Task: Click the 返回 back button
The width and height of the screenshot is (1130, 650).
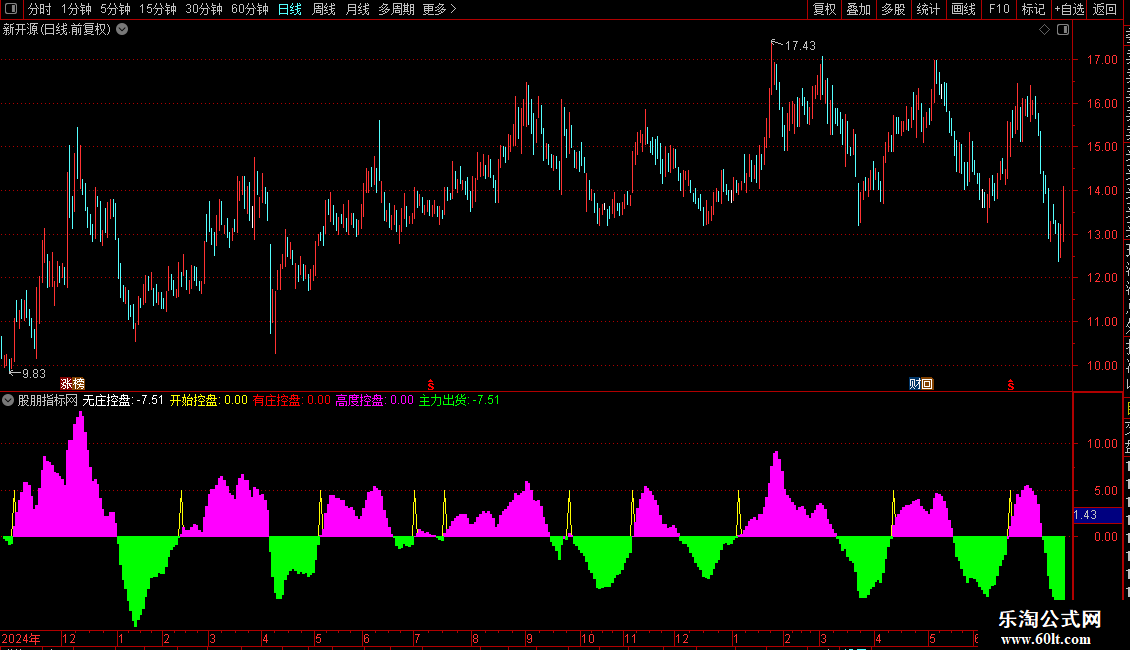Action: pos(1104,9)
